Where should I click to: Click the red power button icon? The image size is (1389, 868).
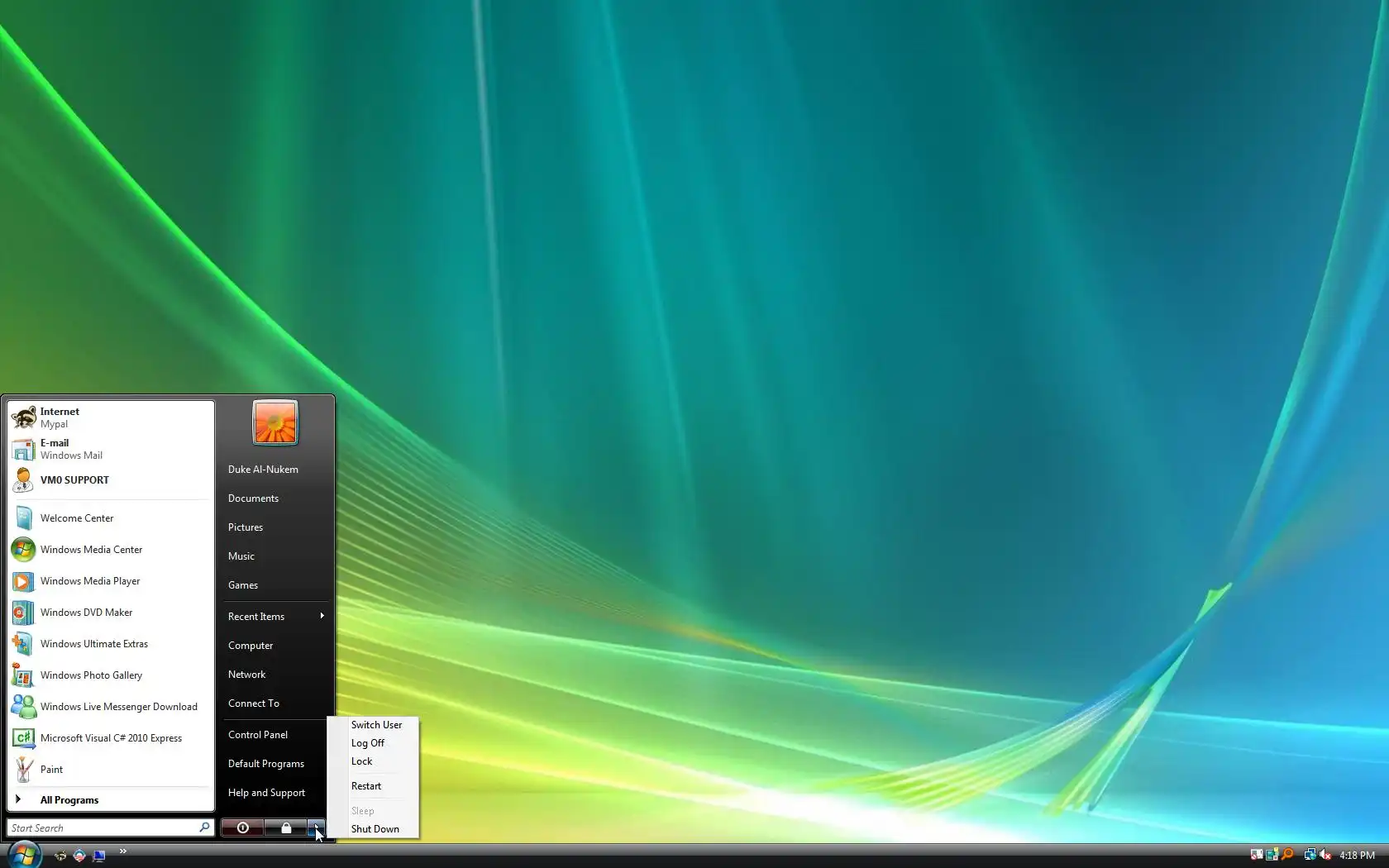242,827
